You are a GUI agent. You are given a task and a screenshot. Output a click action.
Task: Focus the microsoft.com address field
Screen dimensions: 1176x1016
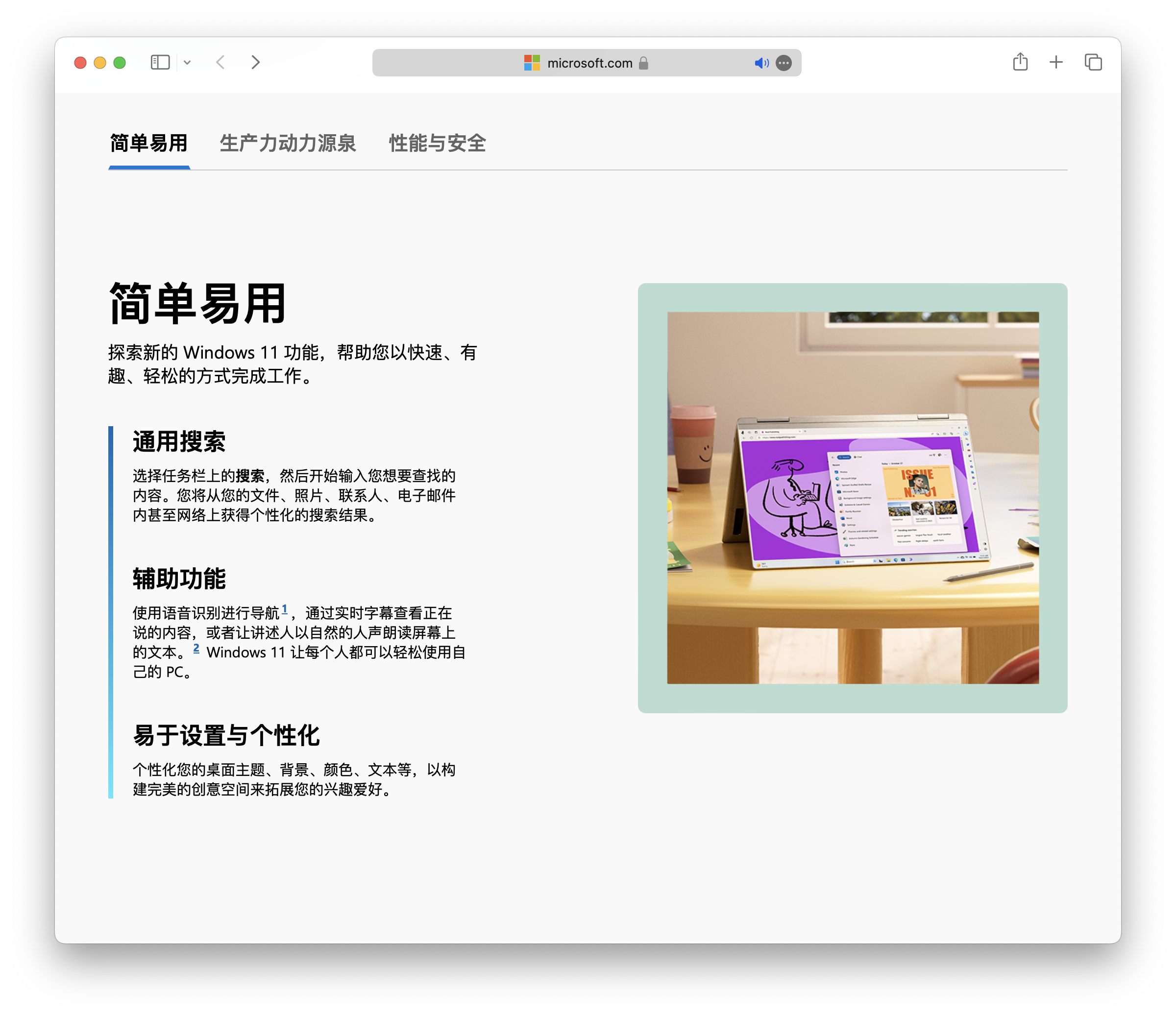[x=587, y=63]
